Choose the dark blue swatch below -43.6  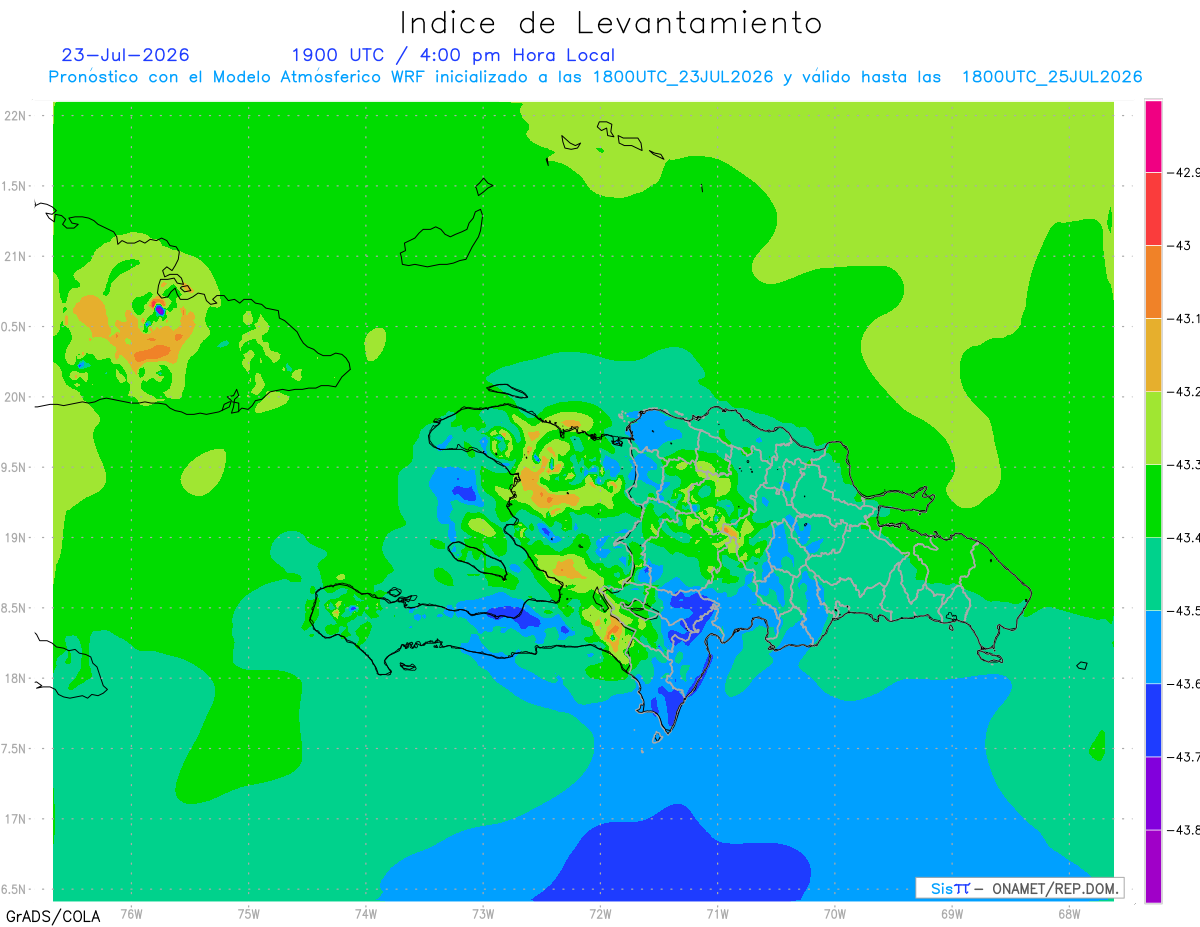tap(1153, 720)
